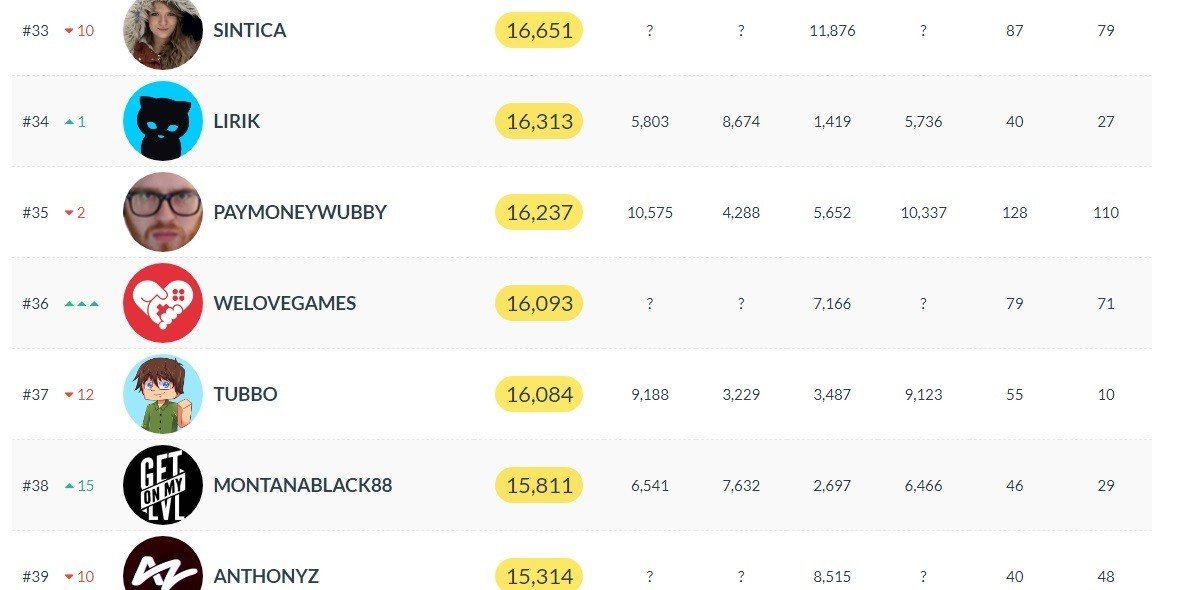Open the LIRIK channel link

pyautogui.click(x=237, y=121)
